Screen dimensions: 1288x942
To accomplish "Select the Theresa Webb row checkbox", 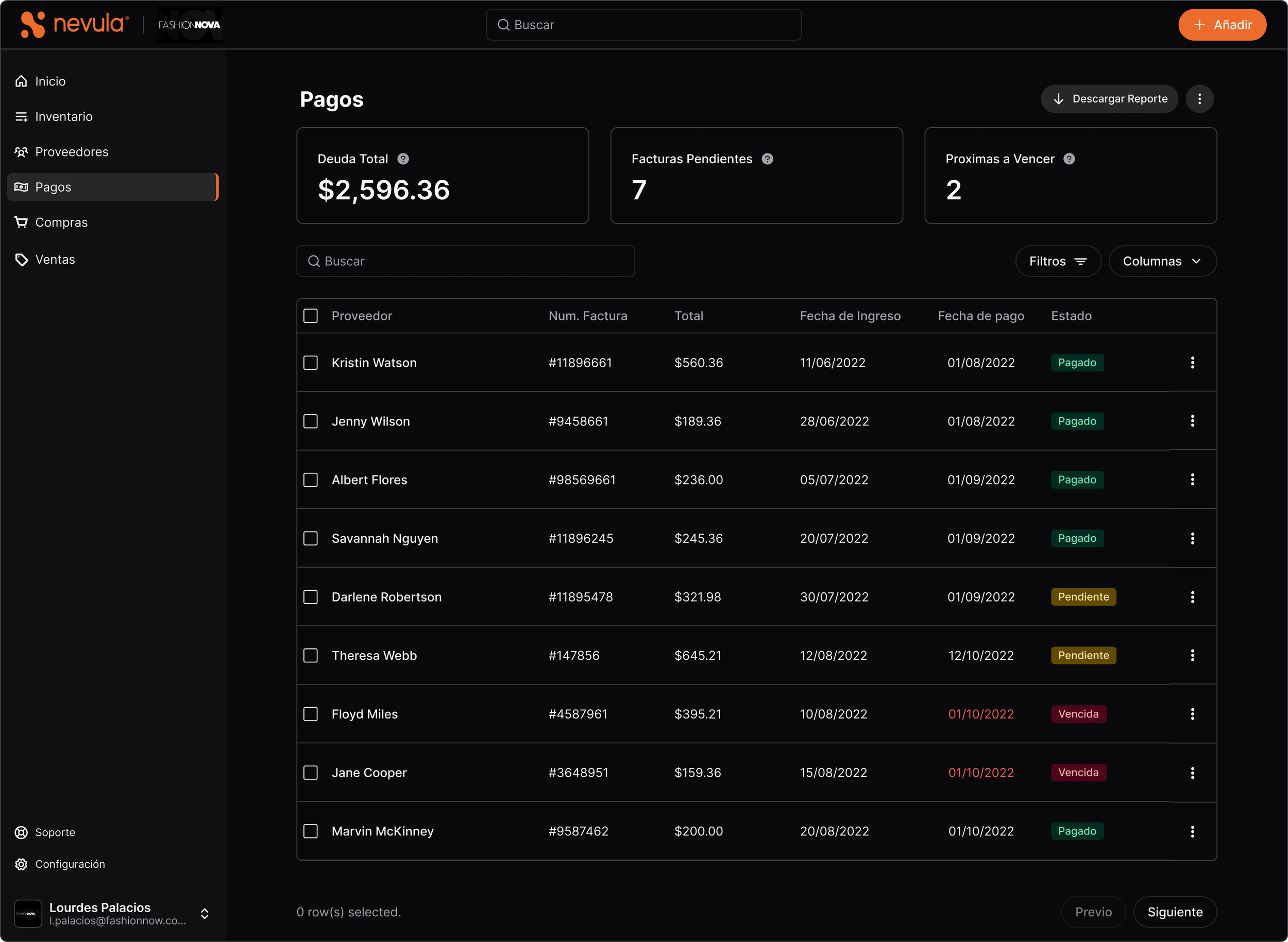I will click(x=310, y=656).
